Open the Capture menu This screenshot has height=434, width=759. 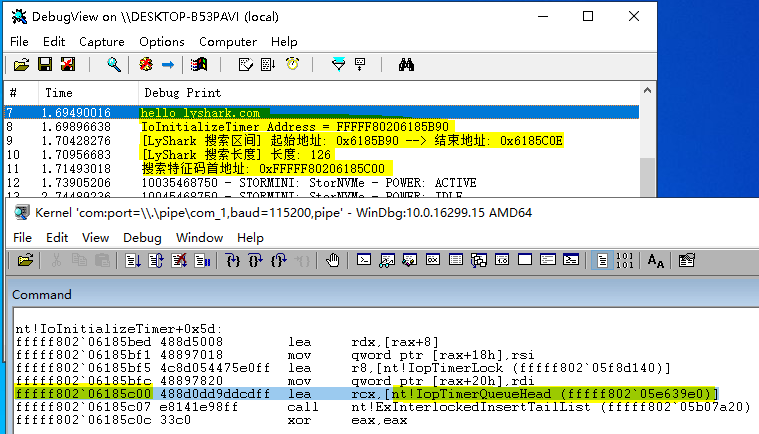click(x=102, y=42)
